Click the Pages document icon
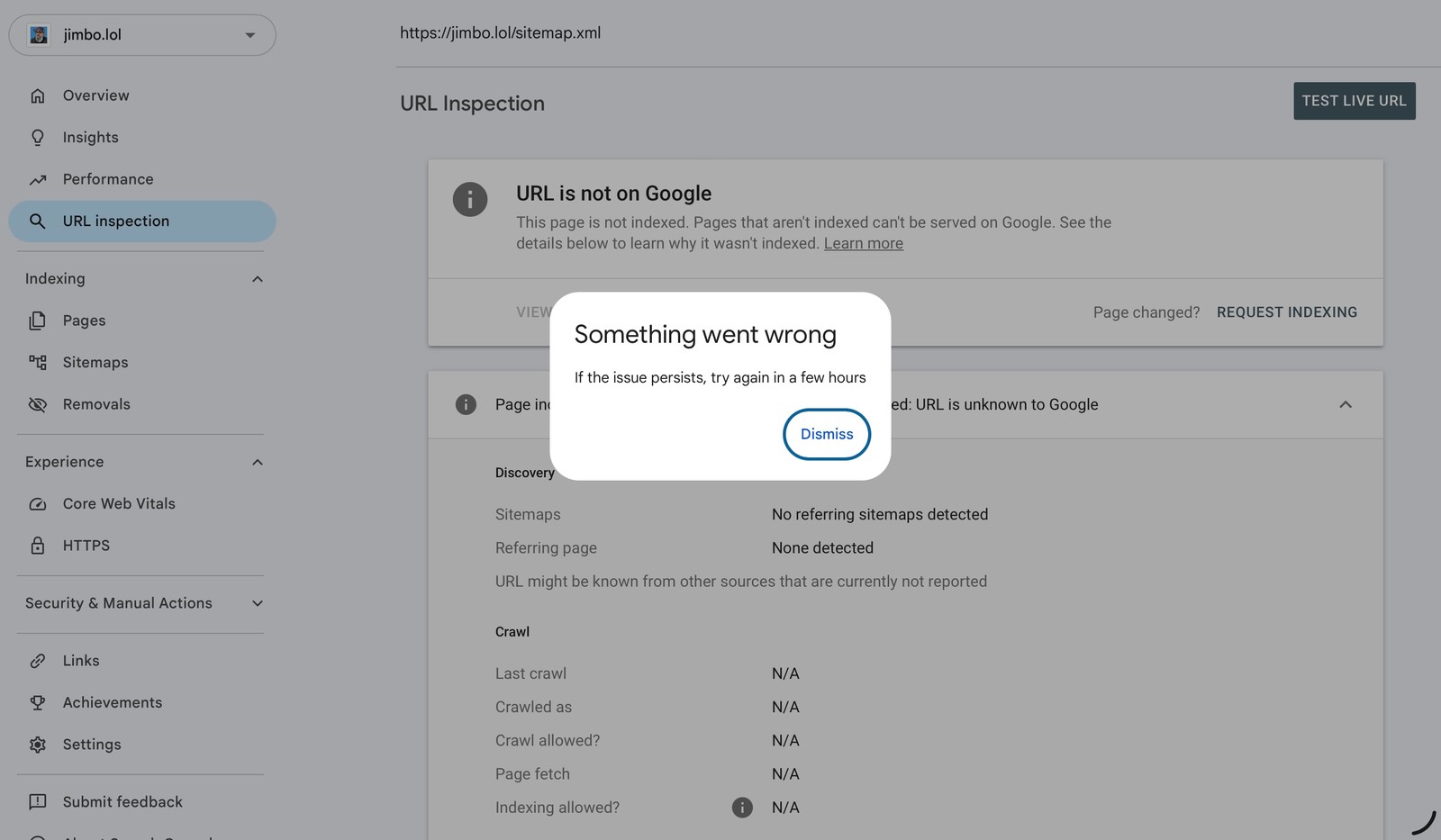 [38, 321]
